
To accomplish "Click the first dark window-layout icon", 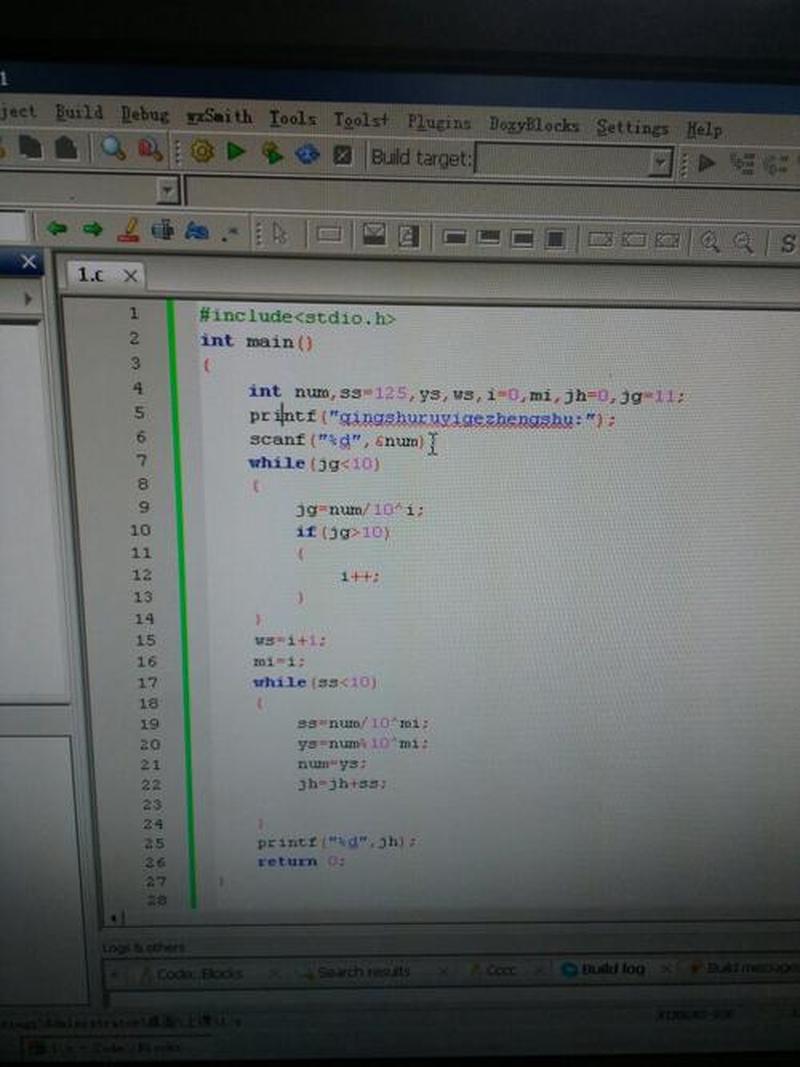I will pyautogui.click(x=454, y=237).
